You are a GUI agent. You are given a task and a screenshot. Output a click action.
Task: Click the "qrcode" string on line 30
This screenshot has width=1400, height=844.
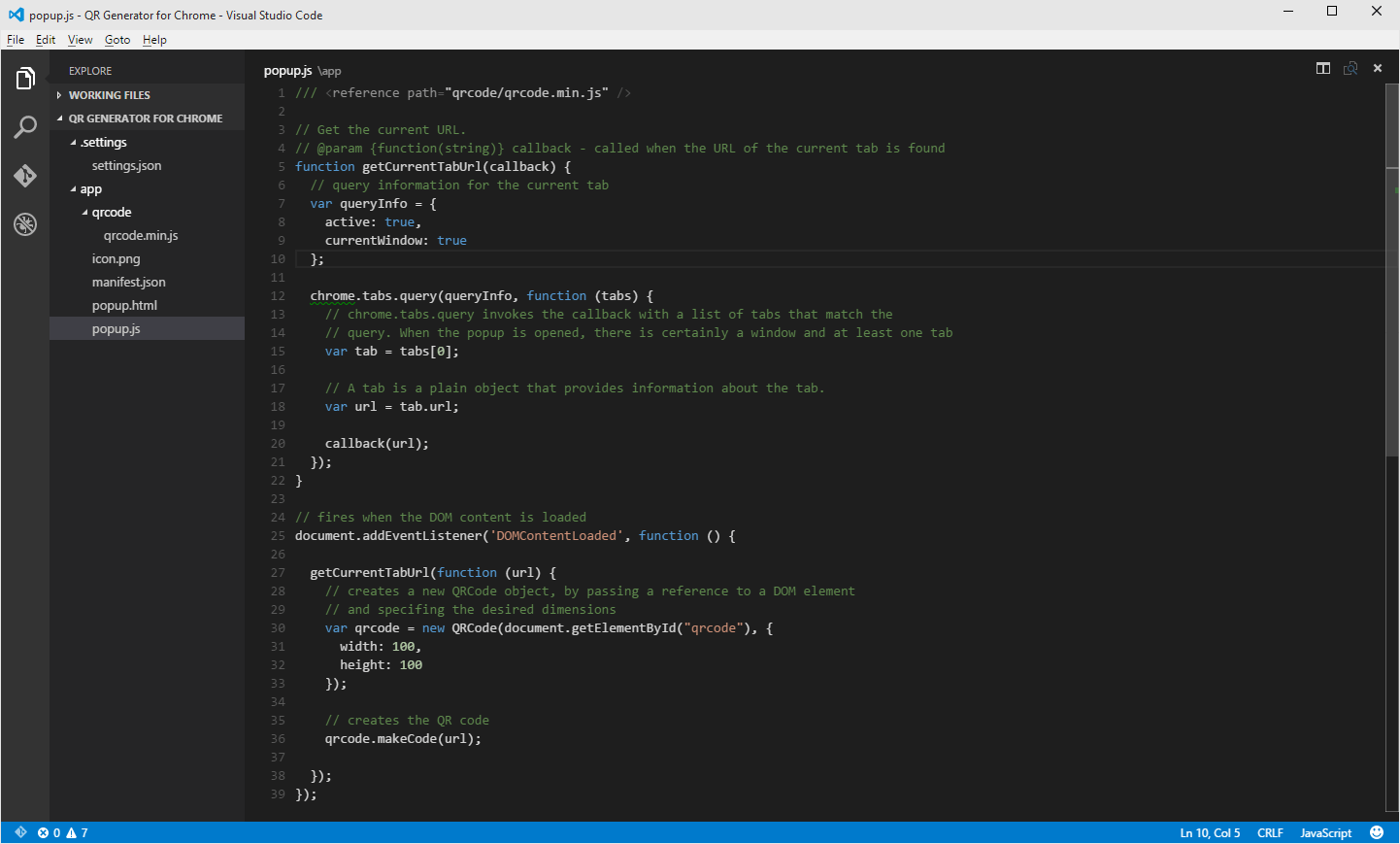click(x=714, y=627)
